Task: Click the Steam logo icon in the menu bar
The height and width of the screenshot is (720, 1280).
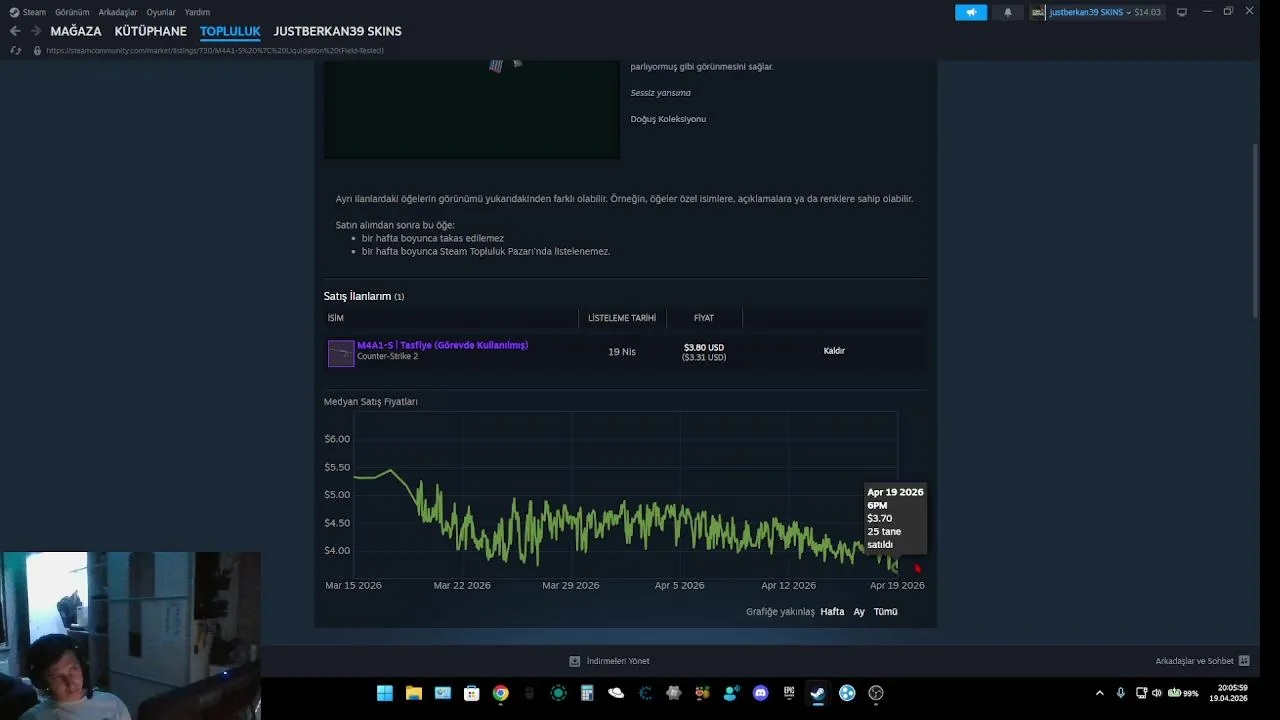Action: point(14,12)
